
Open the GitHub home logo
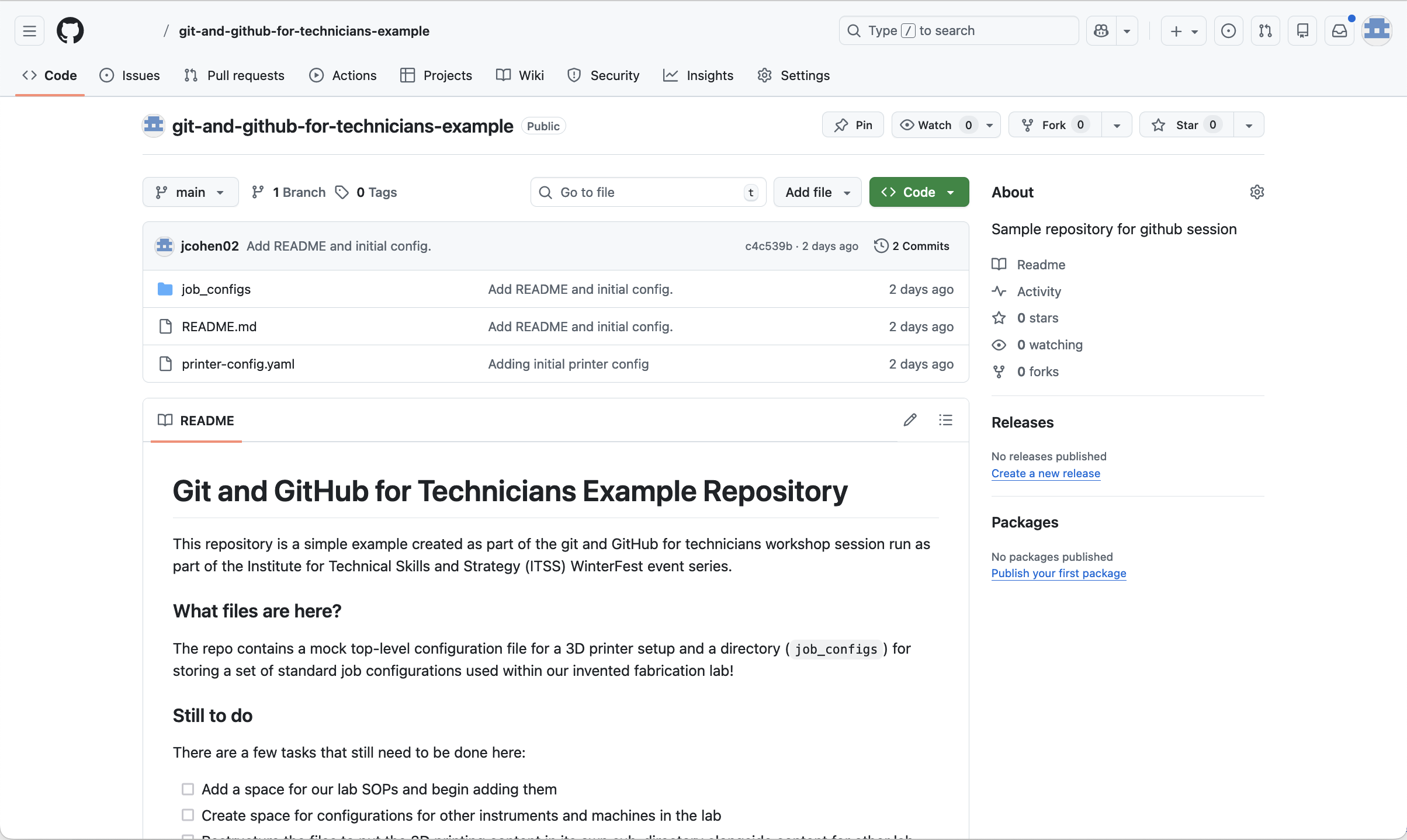coord(70,30)
